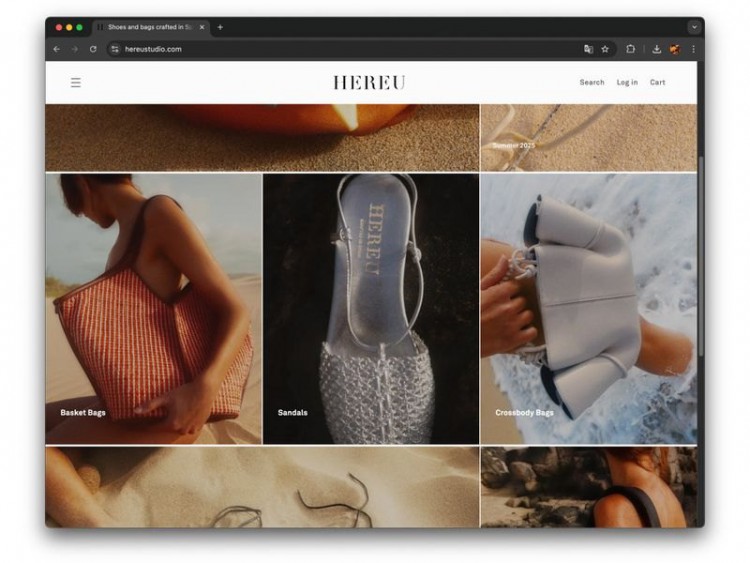This screenshot has width=750, height=563.
Task: Open the browser extensions puzzle icon
Action: pyautogui.click(x=631, y=49)
